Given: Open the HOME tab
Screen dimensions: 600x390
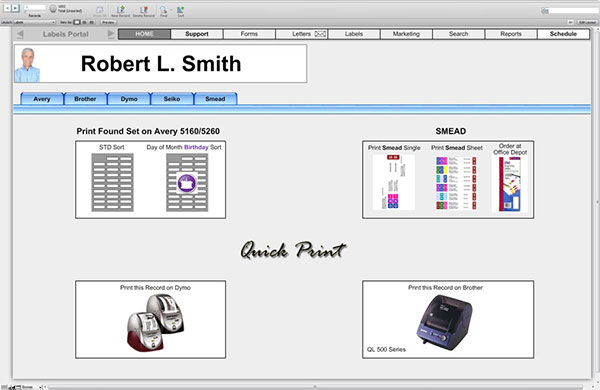Looking at the screenshot, I should point(144,34).
